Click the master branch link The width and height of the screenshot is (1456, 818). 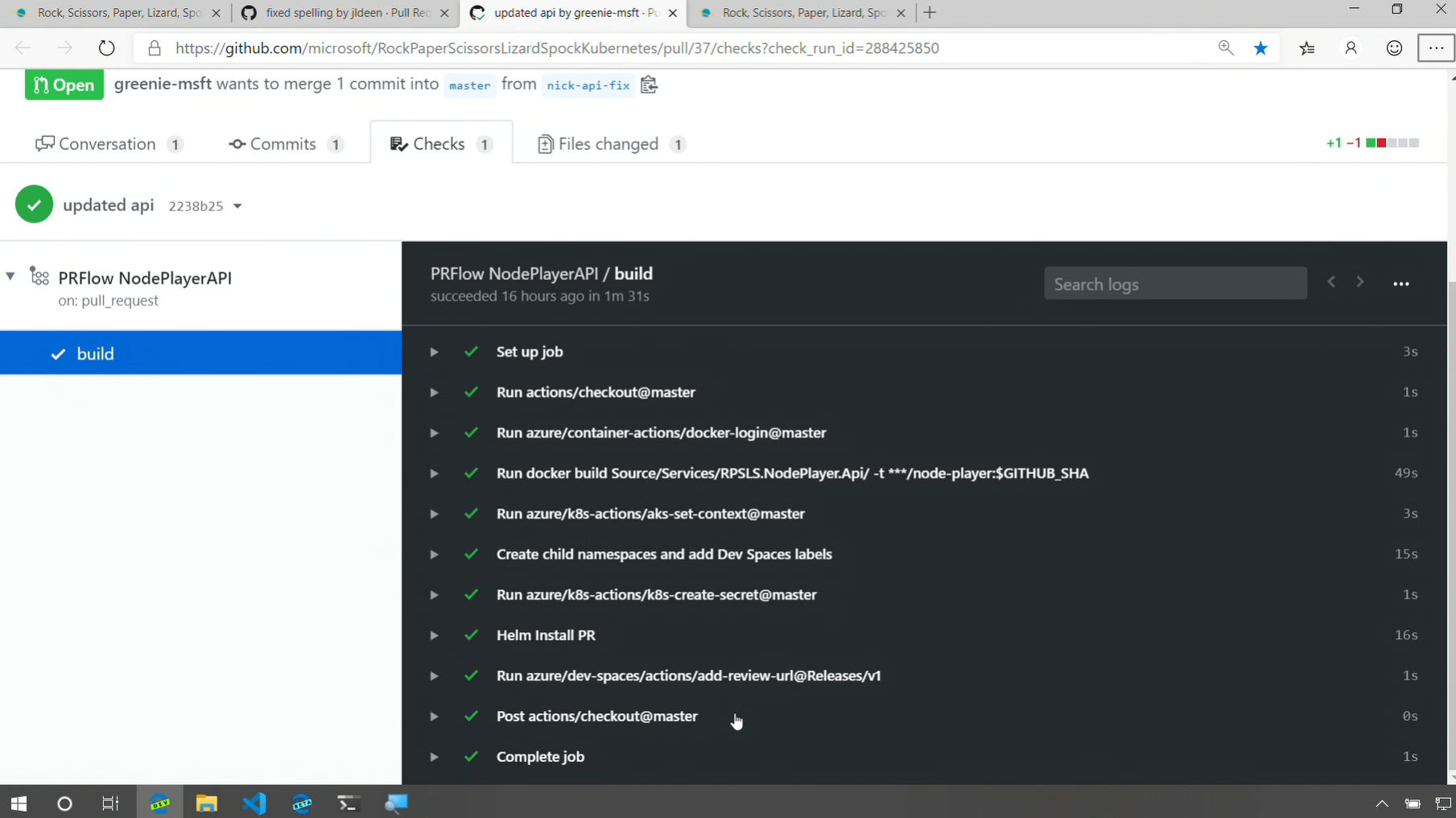coord(470,85)
